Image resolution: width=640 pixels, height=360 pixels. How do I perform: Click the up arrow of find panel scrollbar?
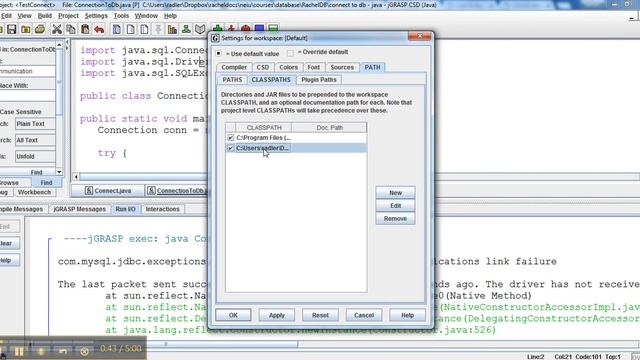pos(59,44)
